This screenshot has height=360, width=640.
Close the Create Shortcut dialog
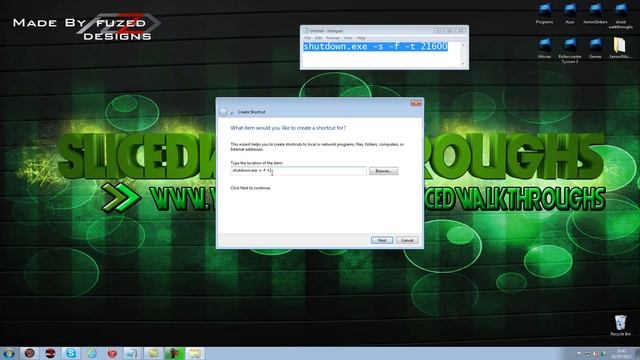click(416, 103)
